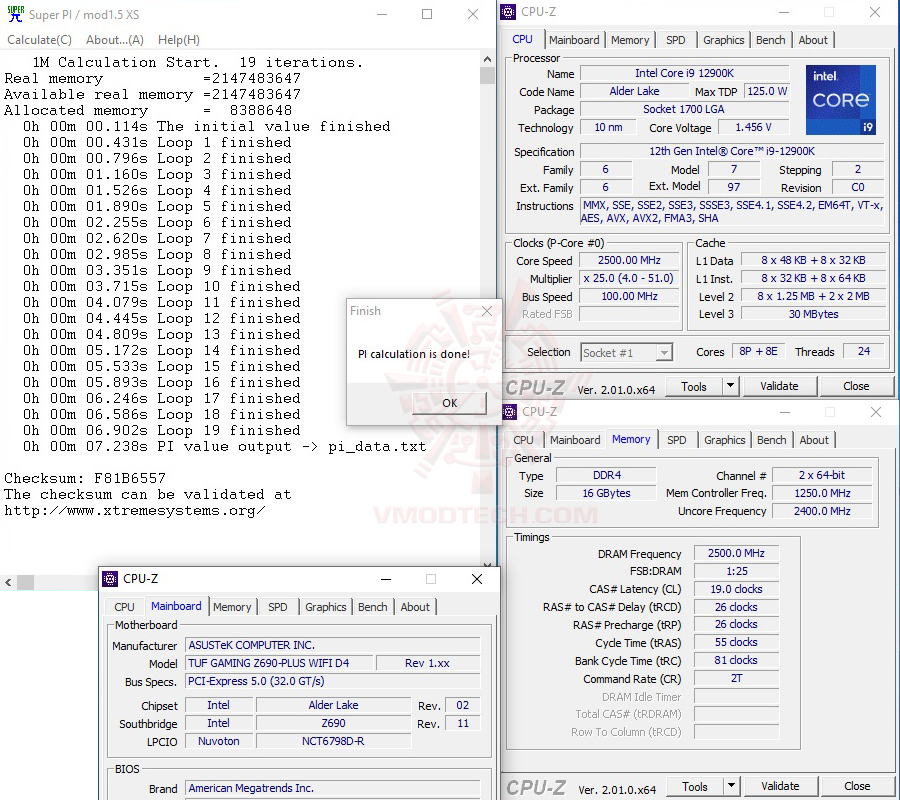The width and height of the screenshot is (900, 800).
Task: Close the Finish dialog with X
Action: [x=487, y=311]
